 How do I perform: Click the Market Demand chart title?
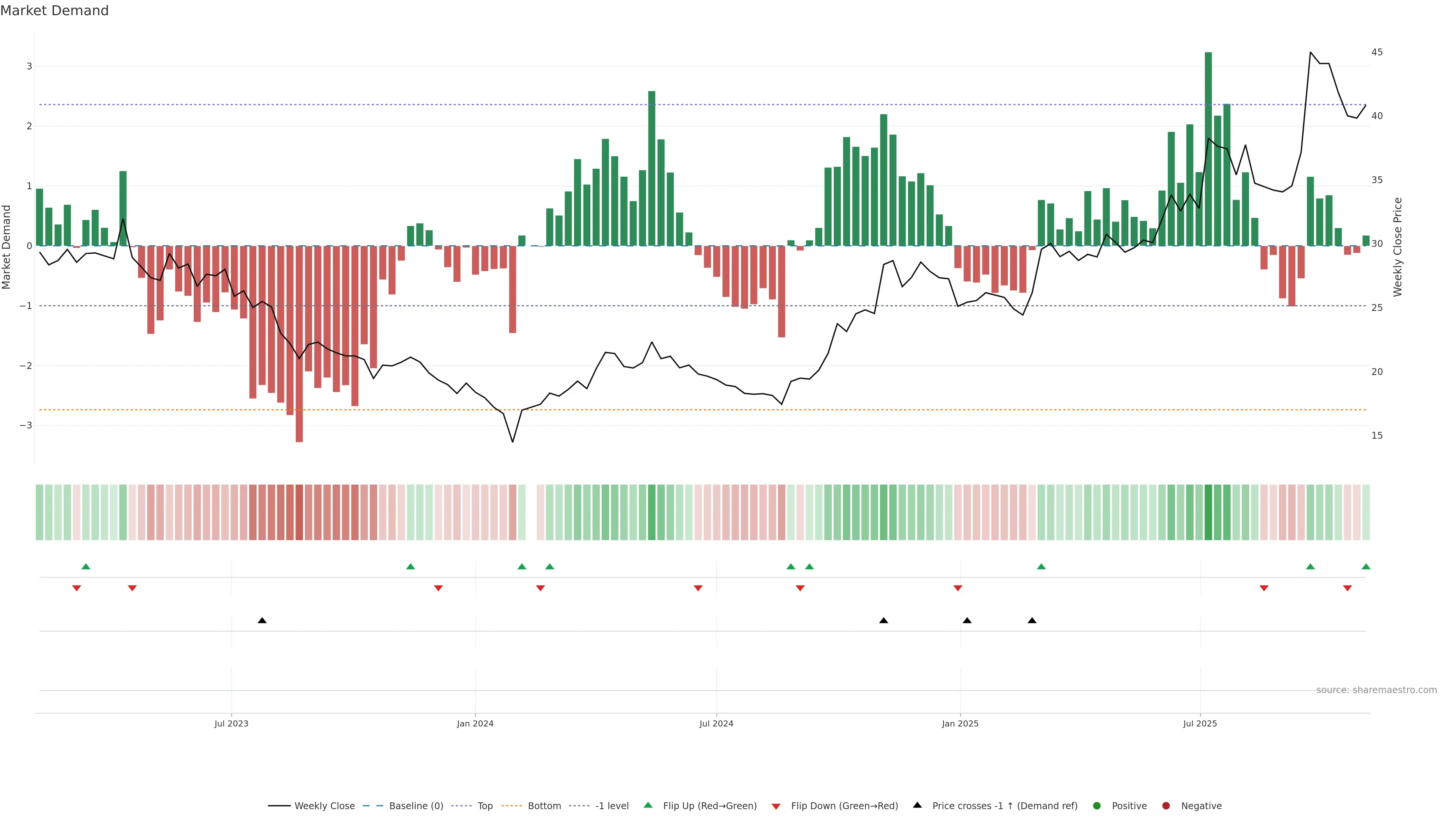tap(54, 11)
